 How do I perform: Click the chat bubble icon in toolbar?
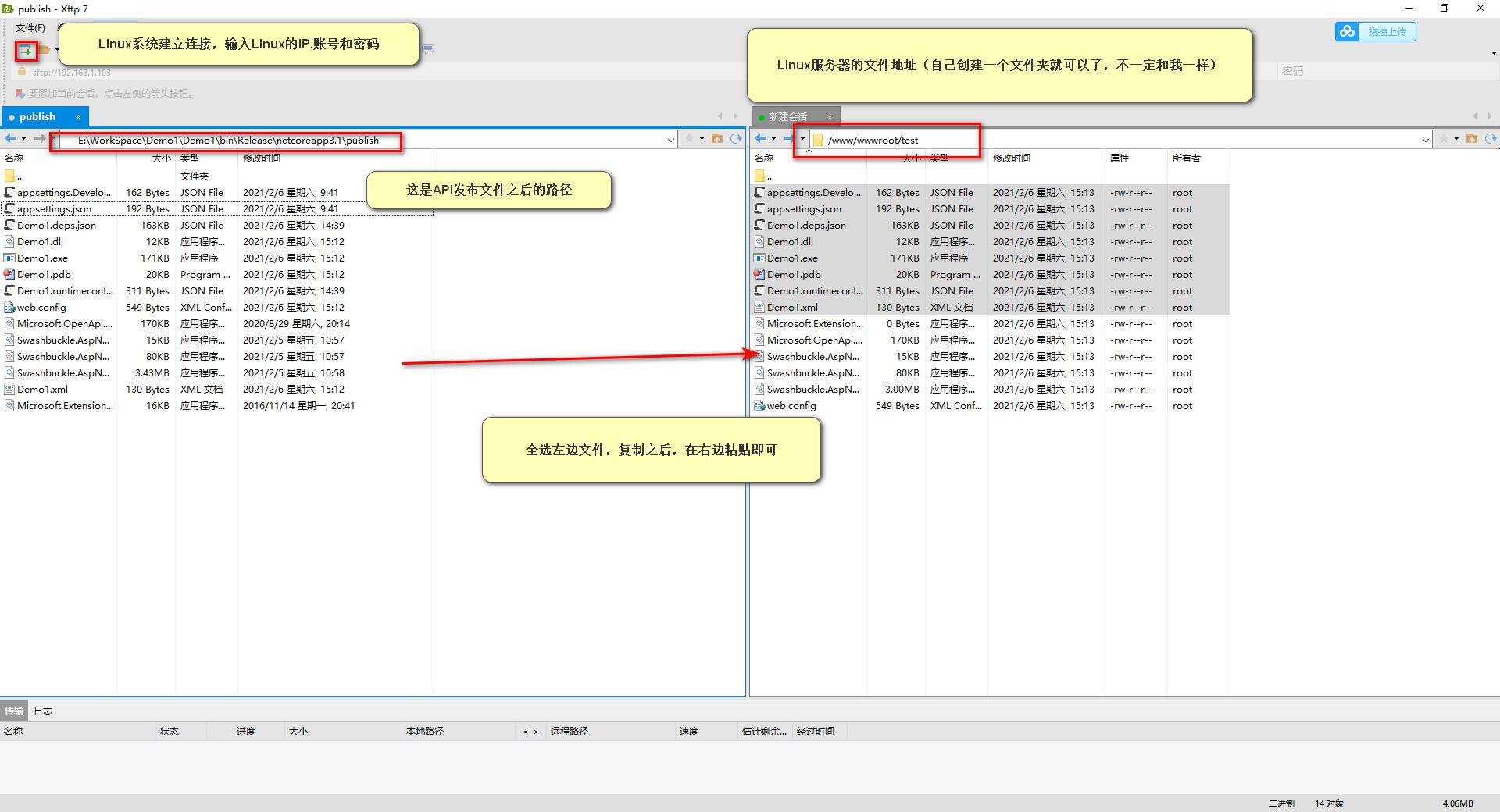(428, 48)
